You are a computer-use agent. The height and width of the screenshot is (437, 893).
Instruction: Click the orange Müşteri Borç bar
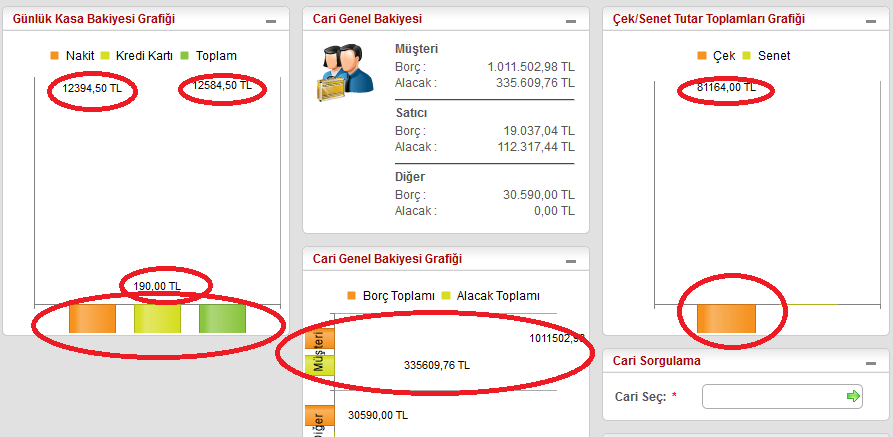[319, 338]
